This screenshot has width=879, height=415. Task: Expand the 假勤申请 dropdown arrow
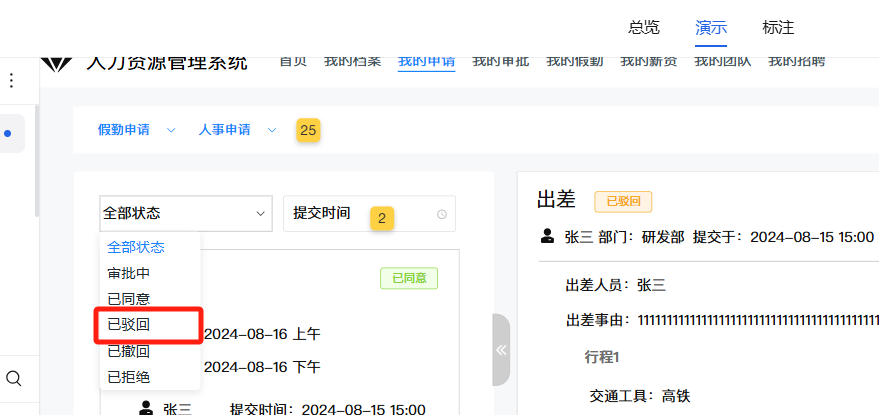pos(171,130)
